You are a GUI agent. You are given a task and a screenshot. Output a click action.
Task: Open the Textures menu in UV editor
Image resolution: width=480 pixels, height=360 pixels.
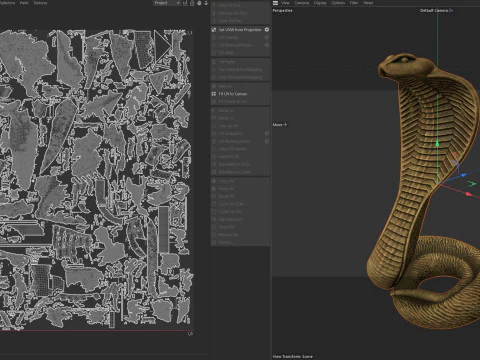tap(40, 3)
